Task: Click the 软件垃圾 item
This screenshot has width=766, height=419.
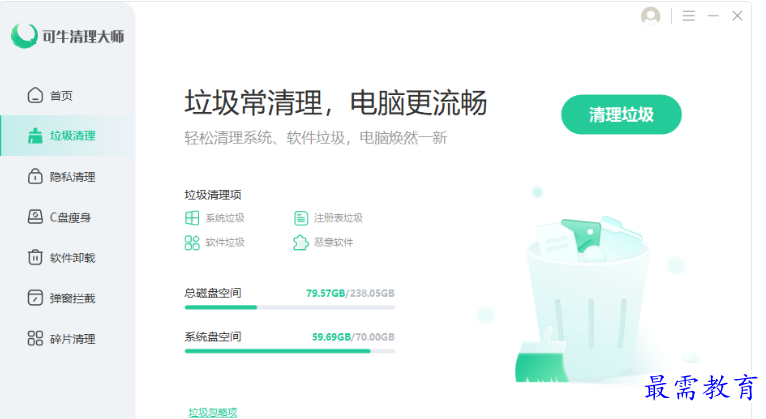Action: coord(214,242)
